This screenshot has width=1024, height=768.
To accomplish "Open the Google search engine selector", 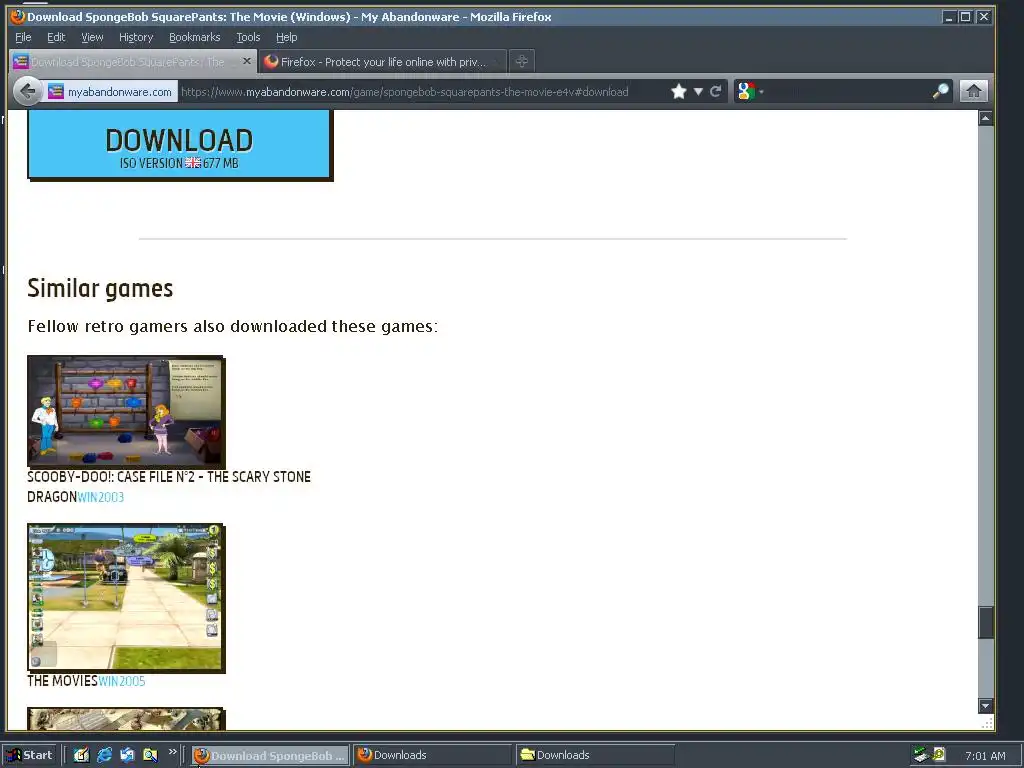I will tap(750, 91).
